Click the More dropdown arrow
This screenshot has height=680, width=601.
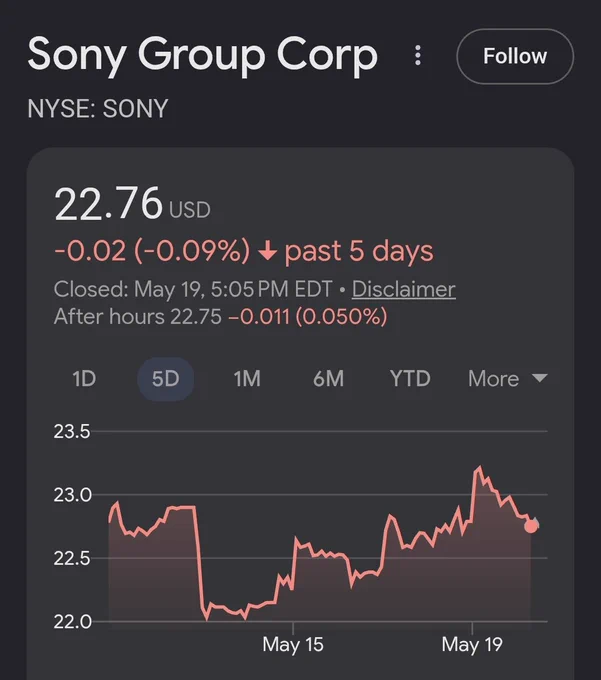point(539,378)
